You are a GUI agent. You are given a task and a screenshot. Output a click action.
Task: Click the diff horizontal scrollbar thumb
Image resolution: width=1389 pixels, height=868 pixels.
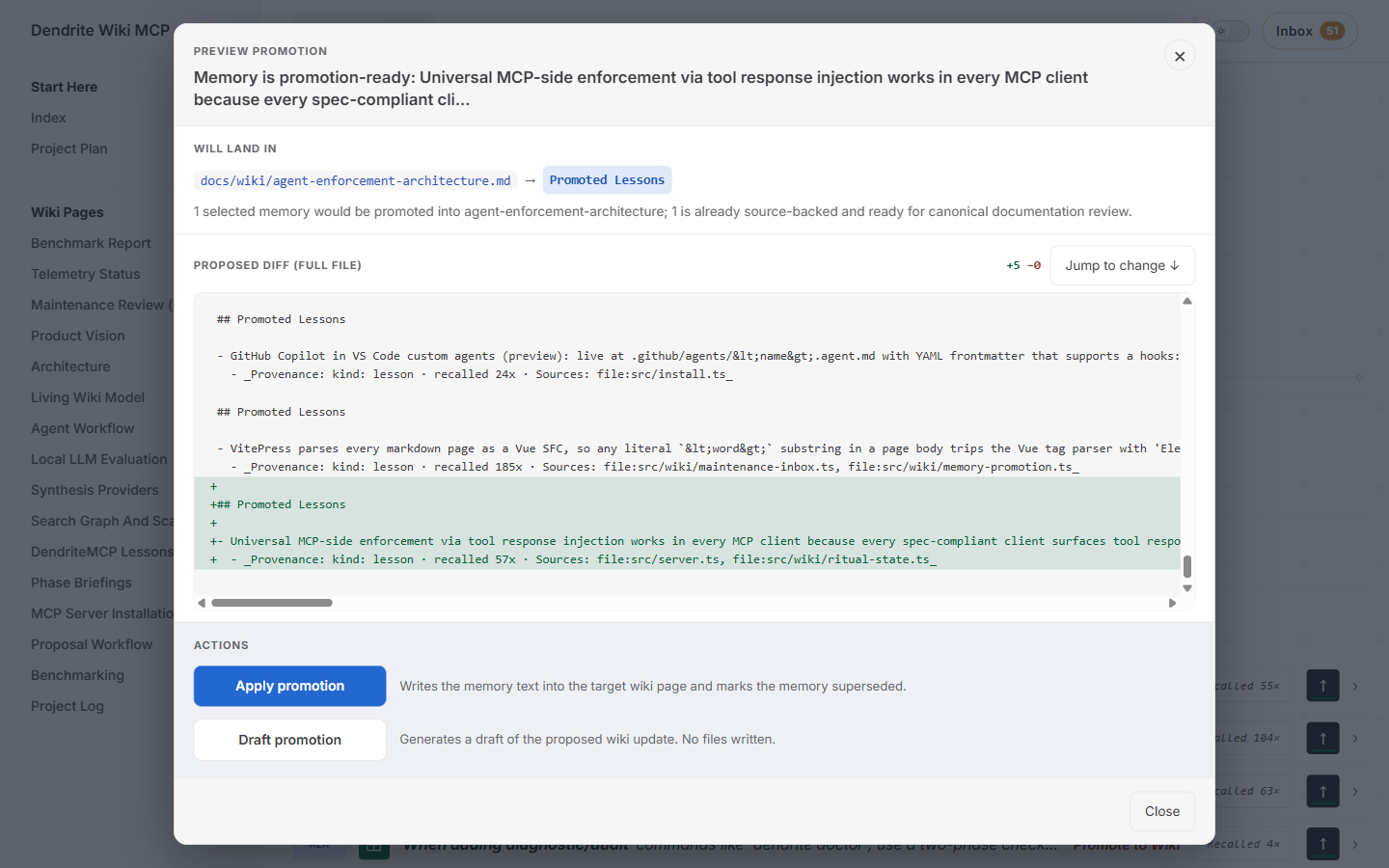[272, 603]
